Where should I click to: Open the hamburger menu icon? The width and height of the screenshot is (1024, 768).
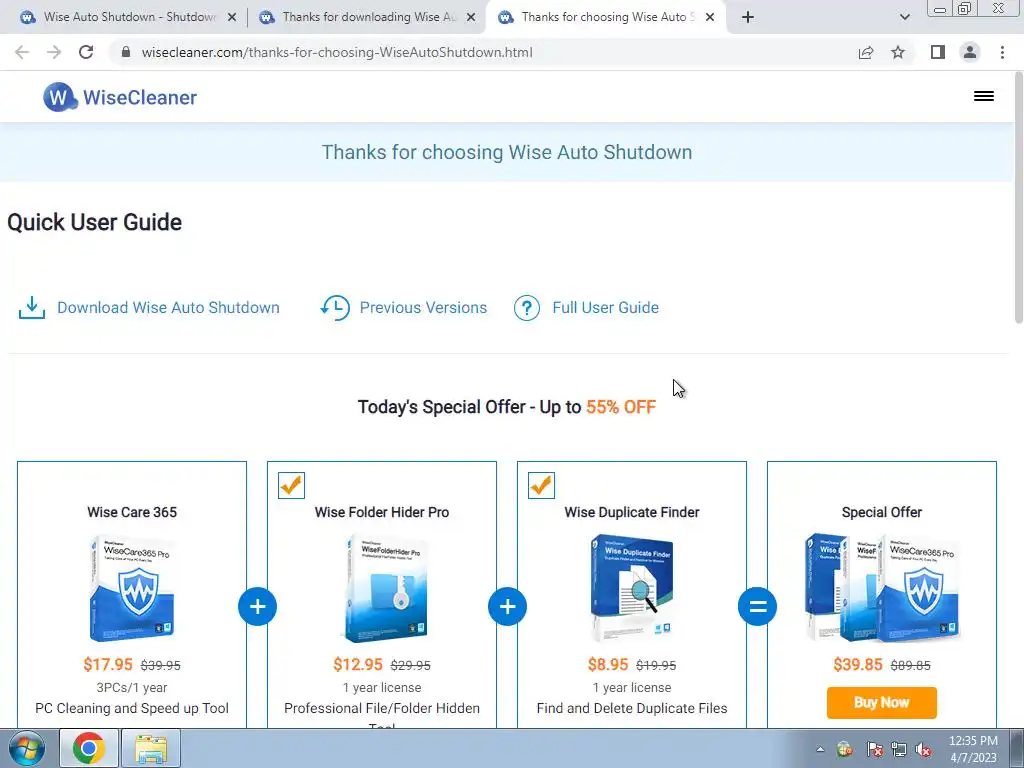coord(984,97)
